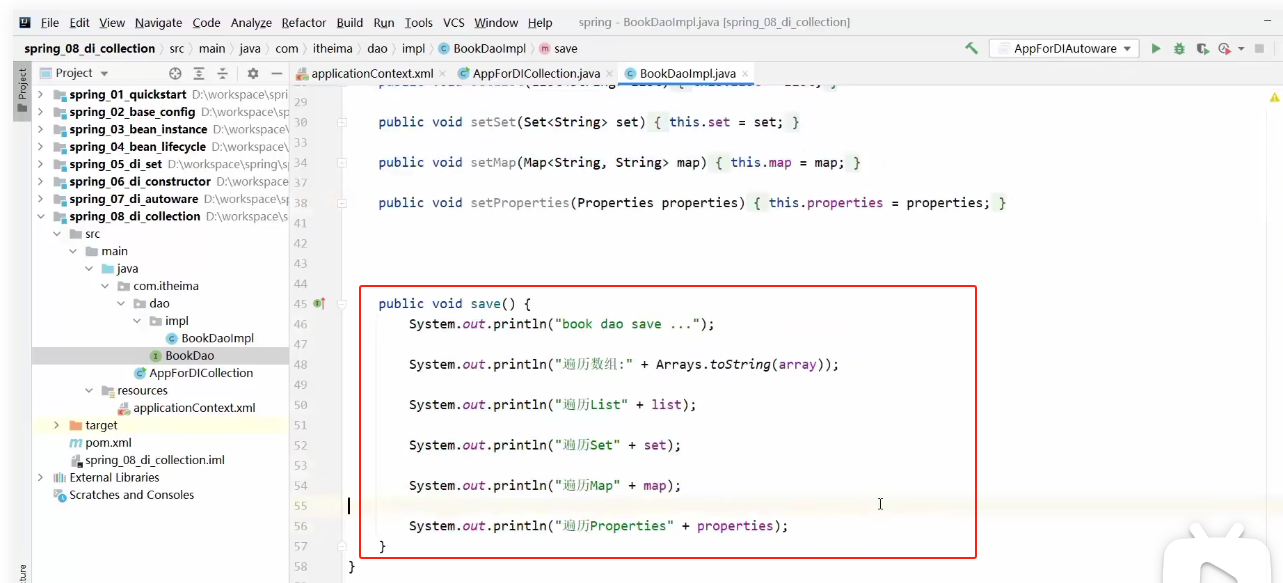Switch to the AppForDICollection.java editor tab

point(537,74)
